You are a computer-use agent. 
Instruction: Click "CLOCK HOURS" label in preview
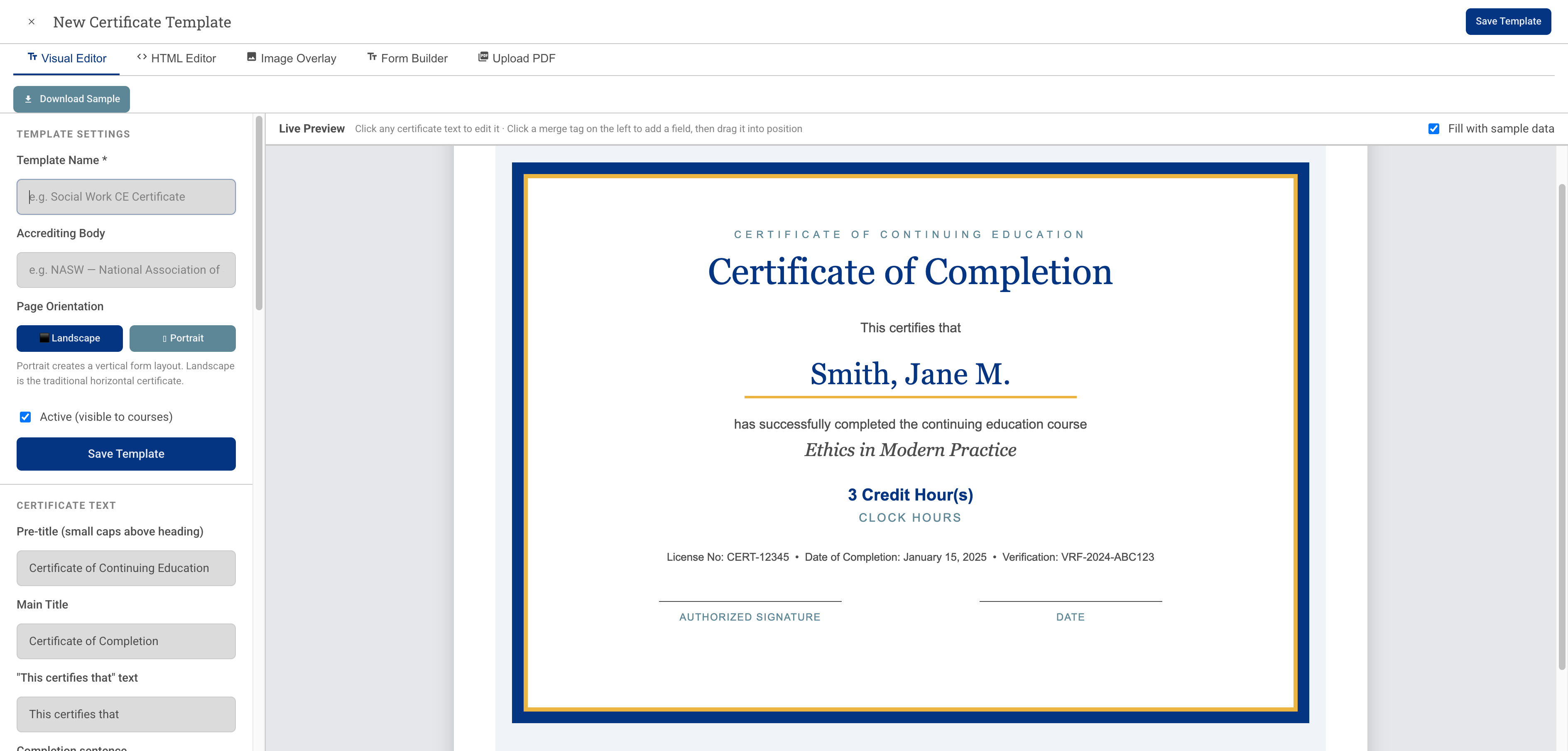coord(910,518)
